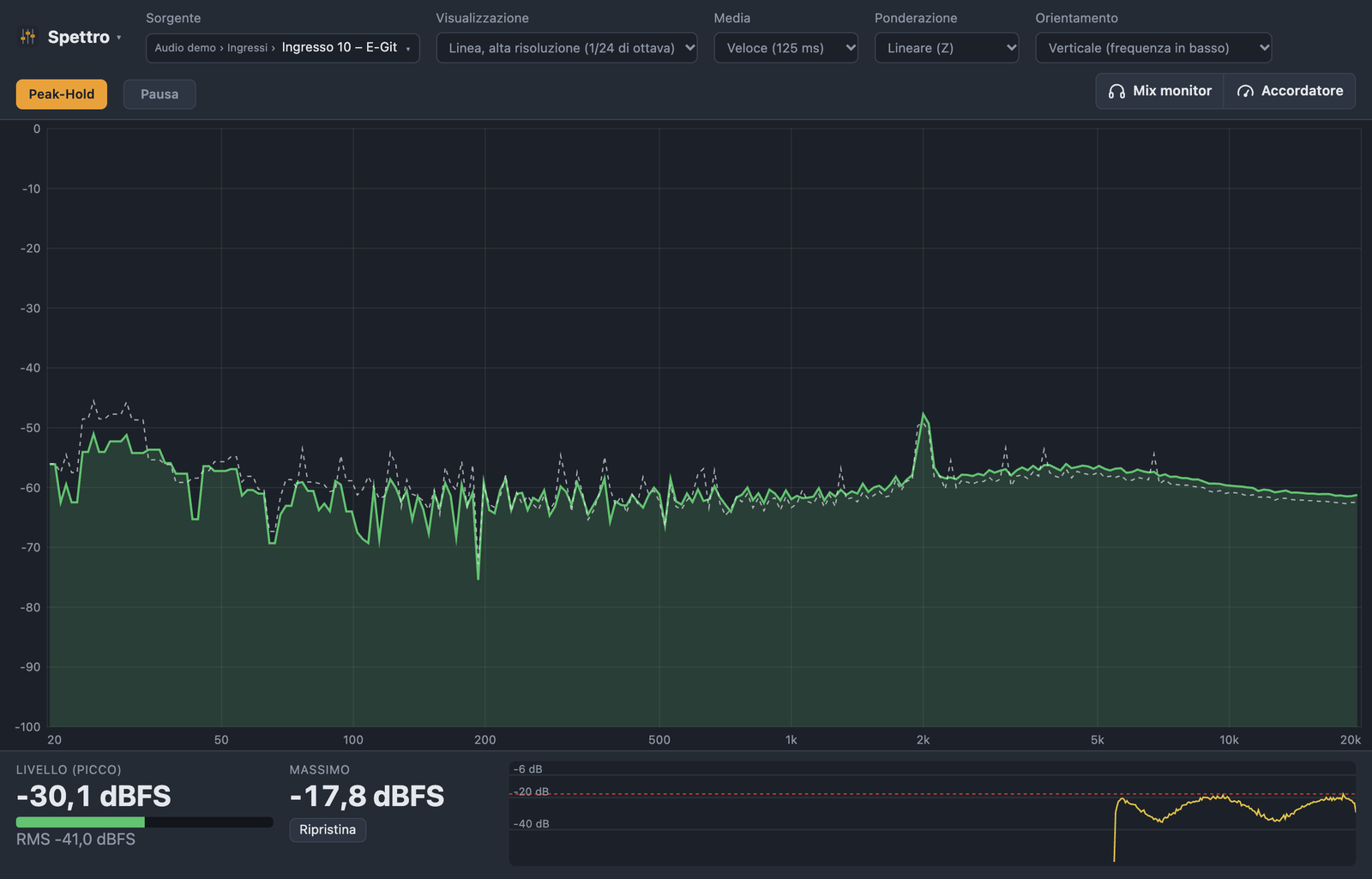Open the Ponderazione weighting dropdown
This screenshot has height=879, width=1372.
pos(947,48)
